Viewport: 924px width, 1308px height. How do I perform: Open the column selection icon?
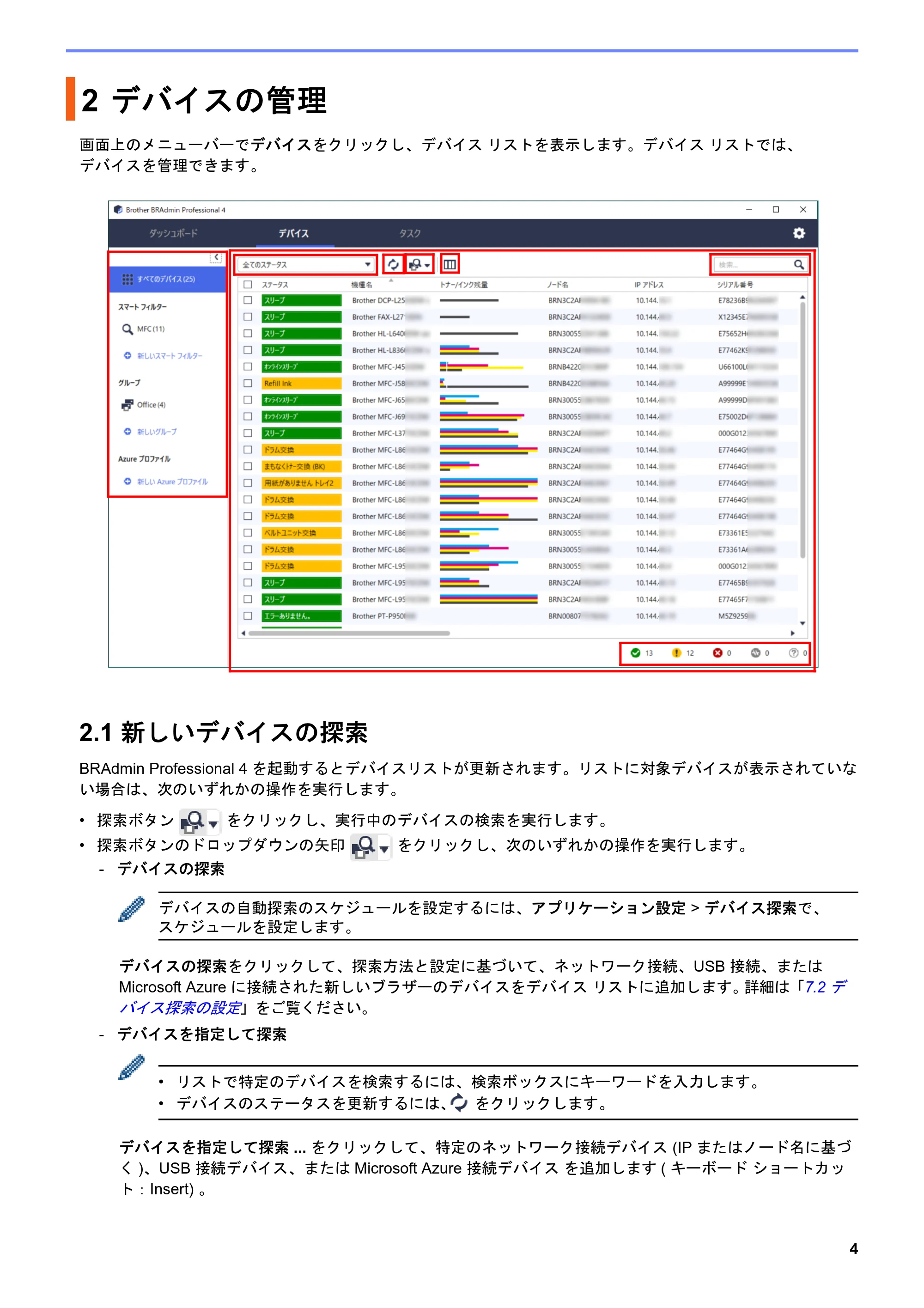(x=450, y=264)
